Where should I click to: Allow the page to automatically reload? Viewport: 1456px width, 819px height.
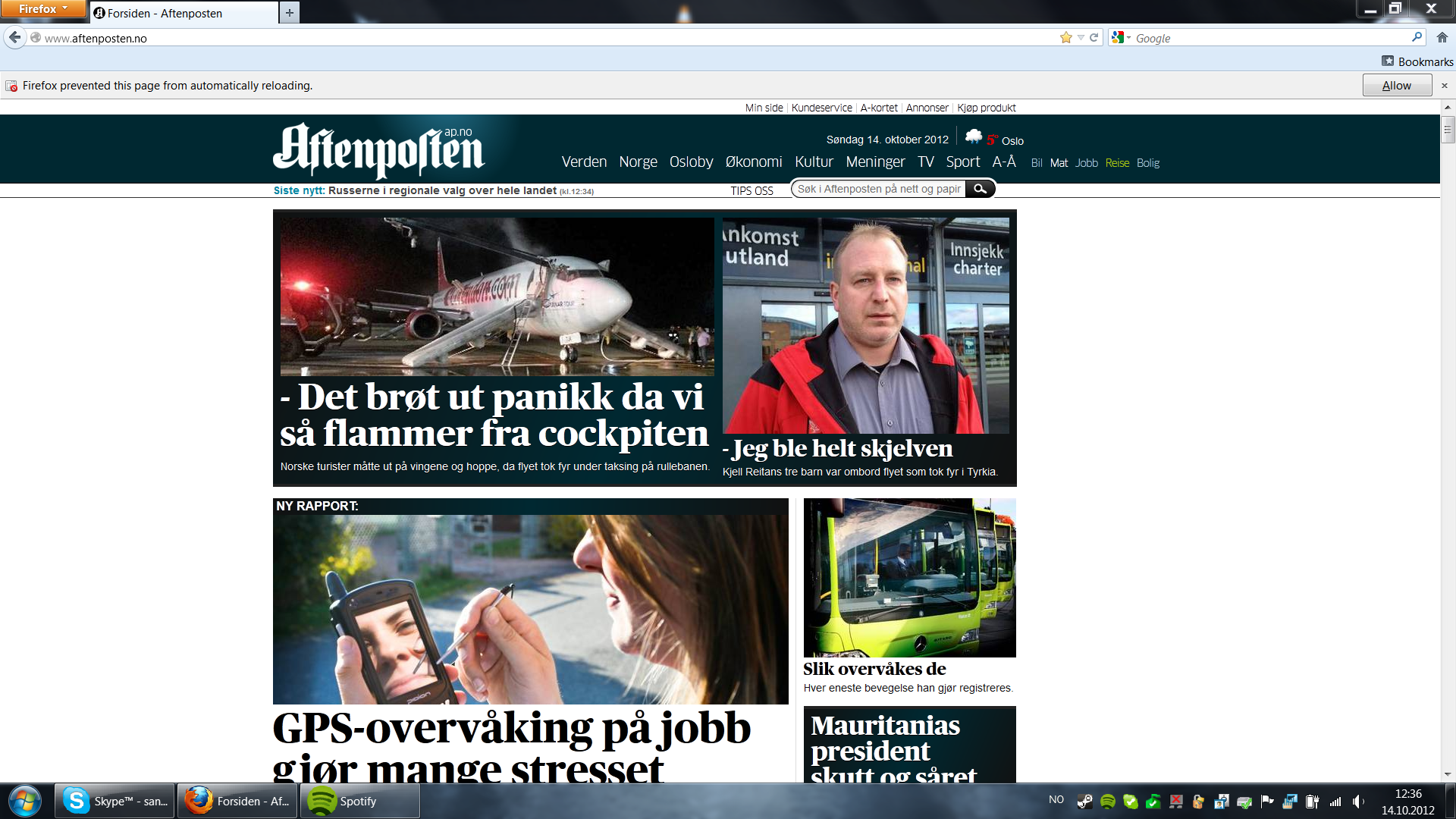[1397, 85]
